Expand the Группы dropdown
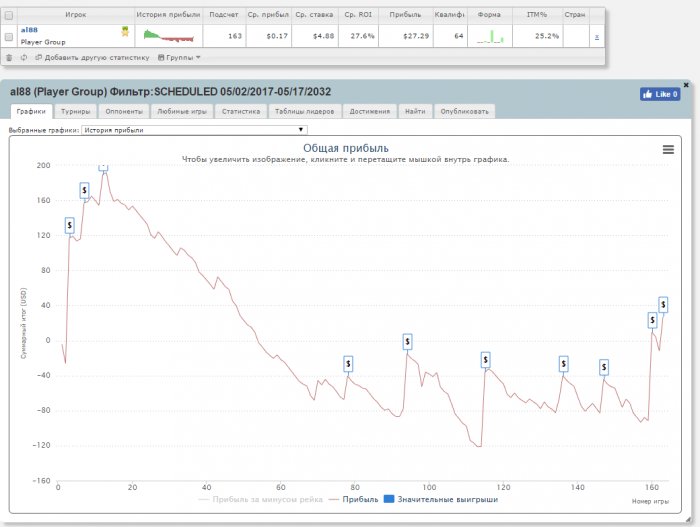This screenshot has width=700, height=527. (180, 57)
